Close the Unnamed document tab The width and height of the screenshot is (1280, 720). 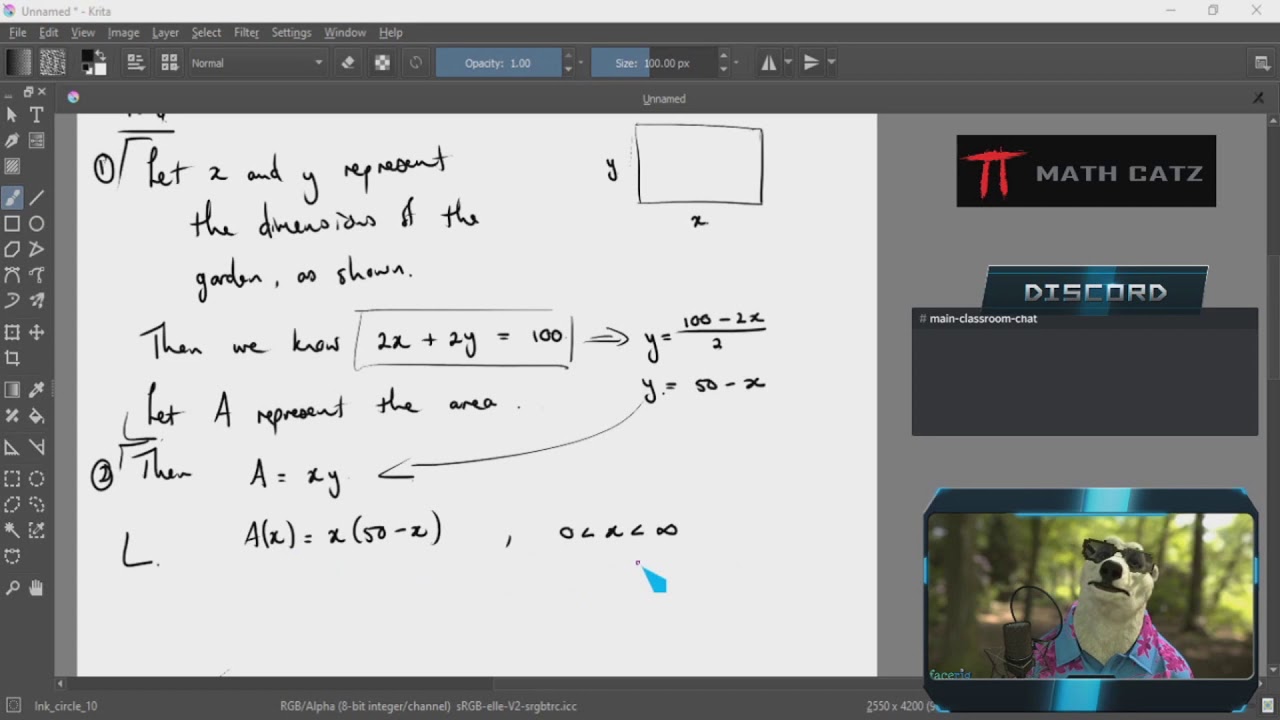coord(1258,98)
